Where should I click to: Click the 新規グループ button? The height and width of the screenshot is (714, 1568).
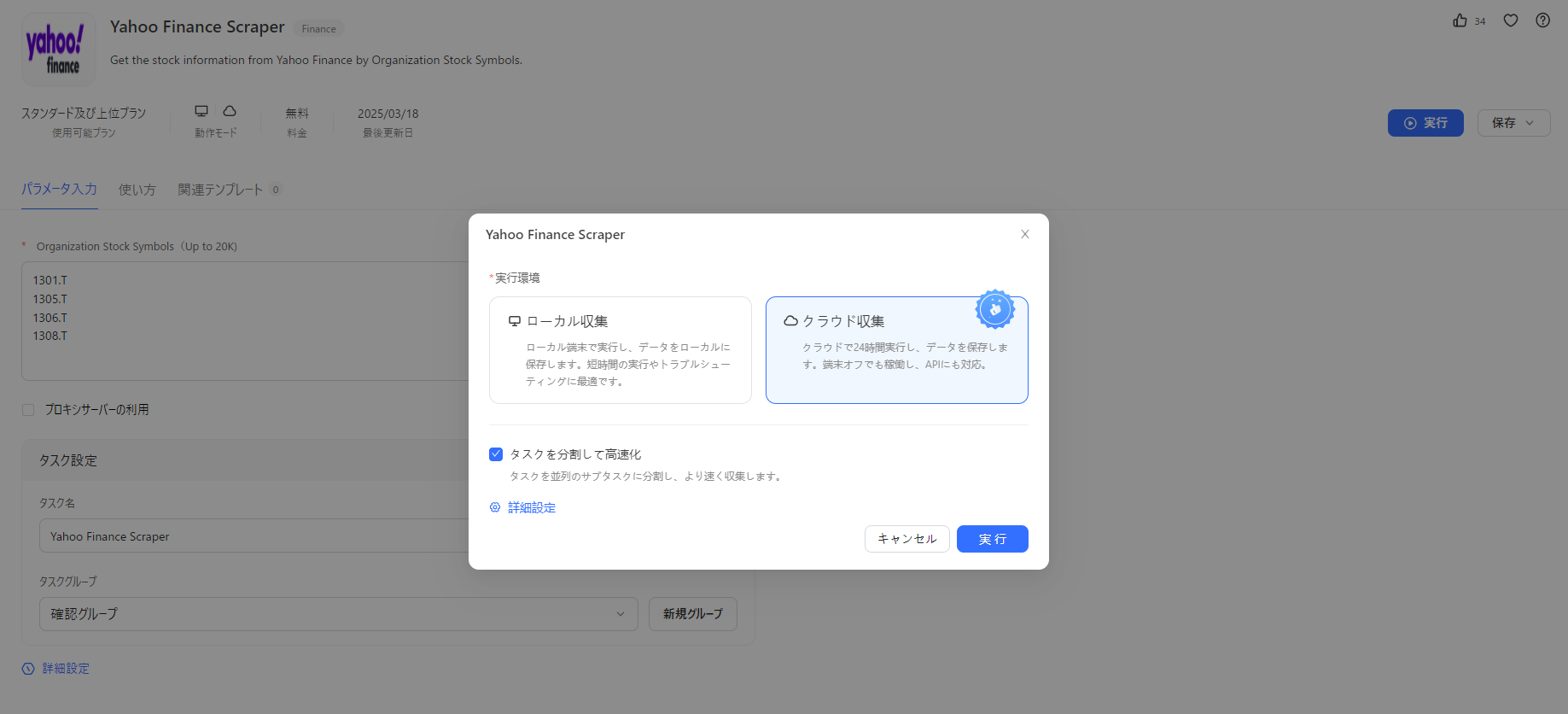693,614
